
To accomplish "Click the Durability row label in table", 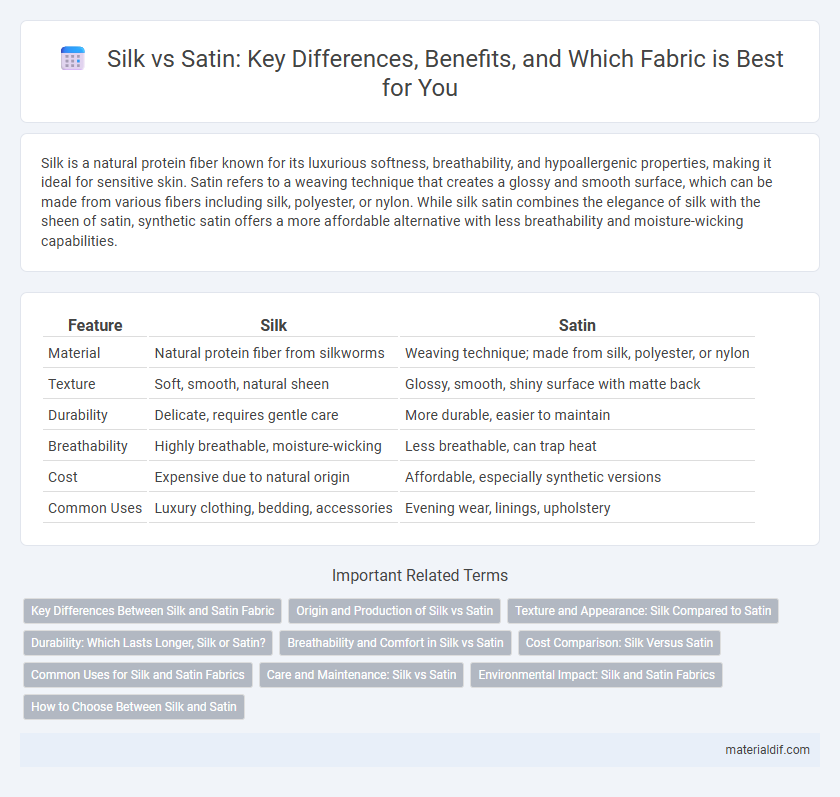I will [x=78, y=415].
